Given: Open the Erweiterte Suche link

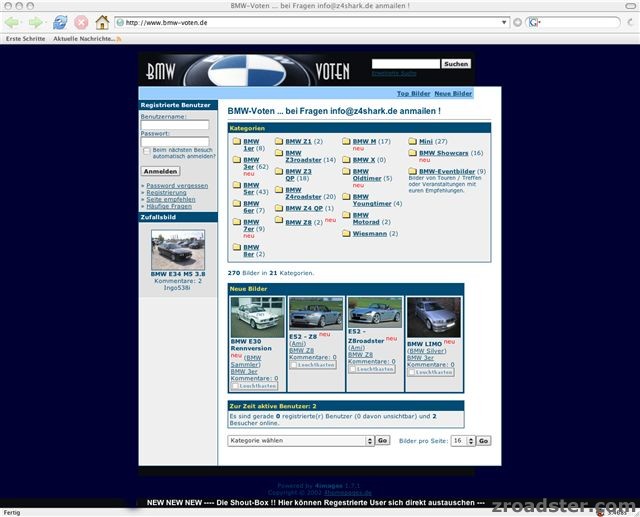Looking at the screenshot, I should tap(394, 73).
